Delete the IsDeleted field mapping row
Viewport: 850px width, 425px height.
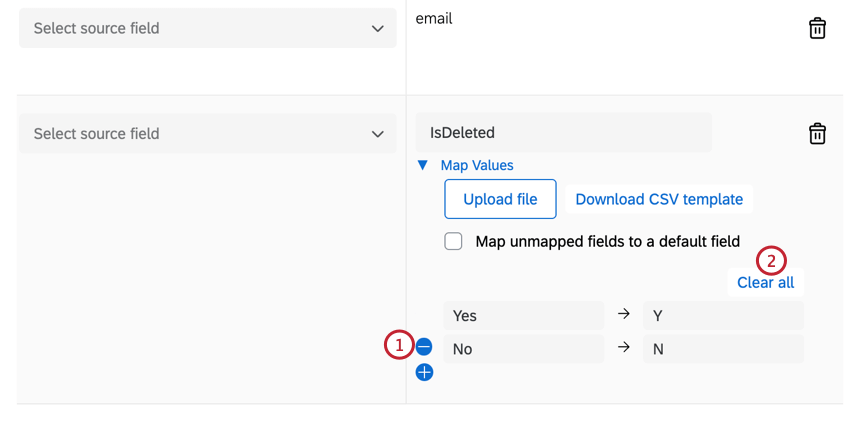pyautogui.click(x=817, y=134)
